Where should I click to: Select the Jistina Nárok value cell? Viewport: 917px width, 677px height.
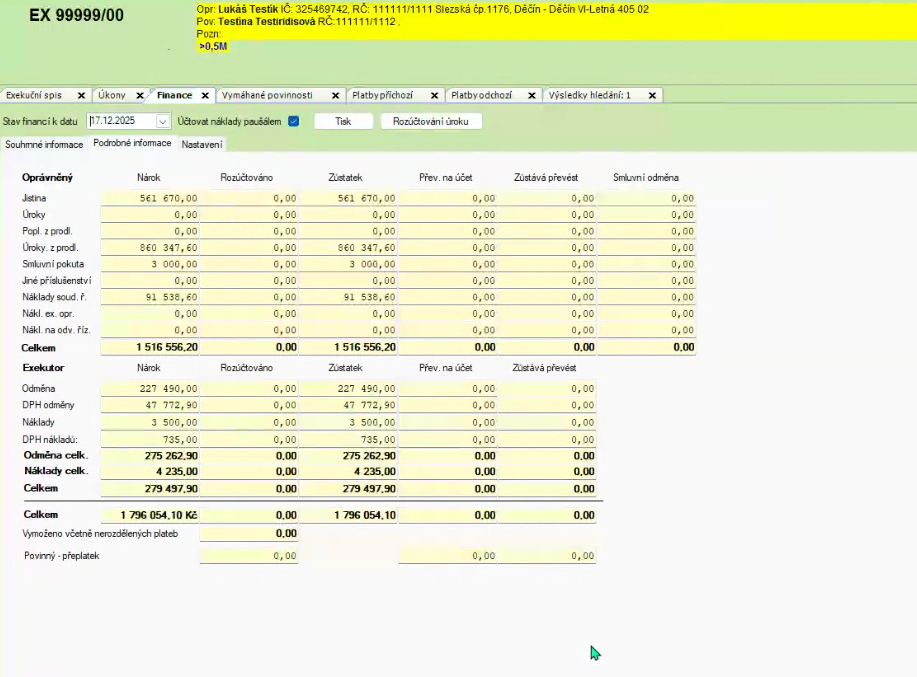(150, 198)
